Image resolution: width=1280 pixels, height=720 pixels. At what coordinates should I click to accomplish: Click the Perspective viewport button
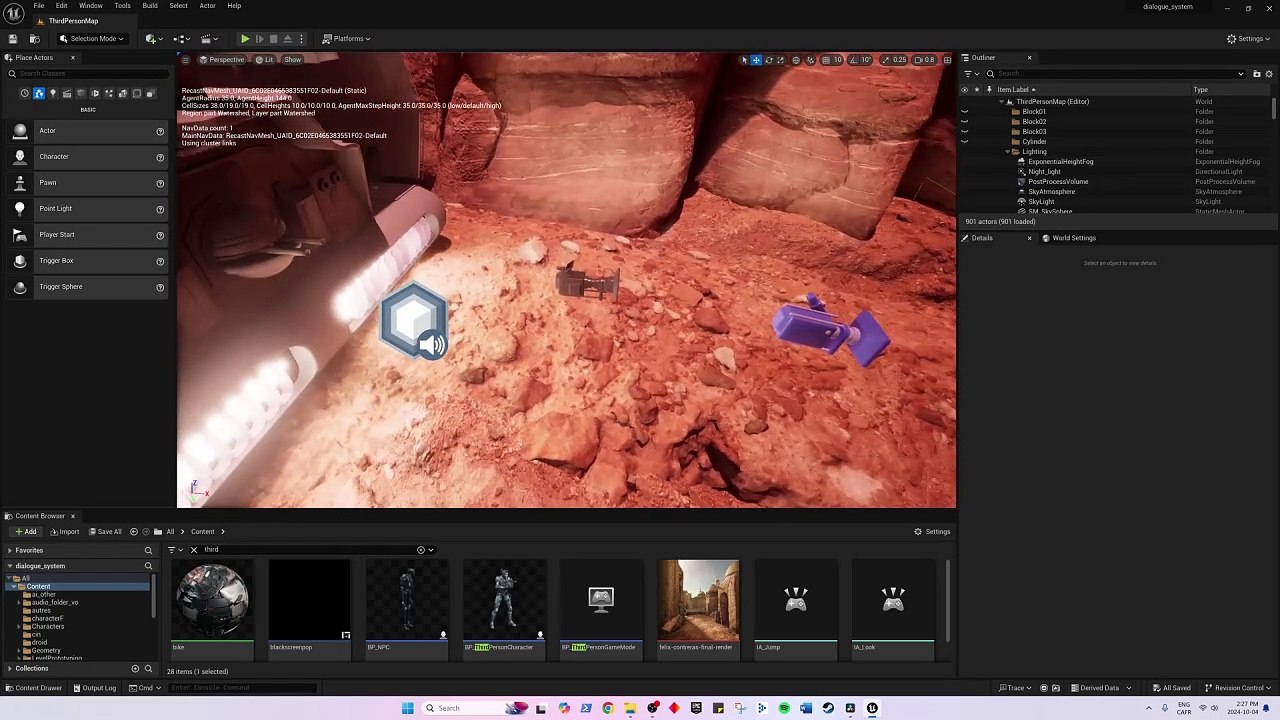coord(221,60)
